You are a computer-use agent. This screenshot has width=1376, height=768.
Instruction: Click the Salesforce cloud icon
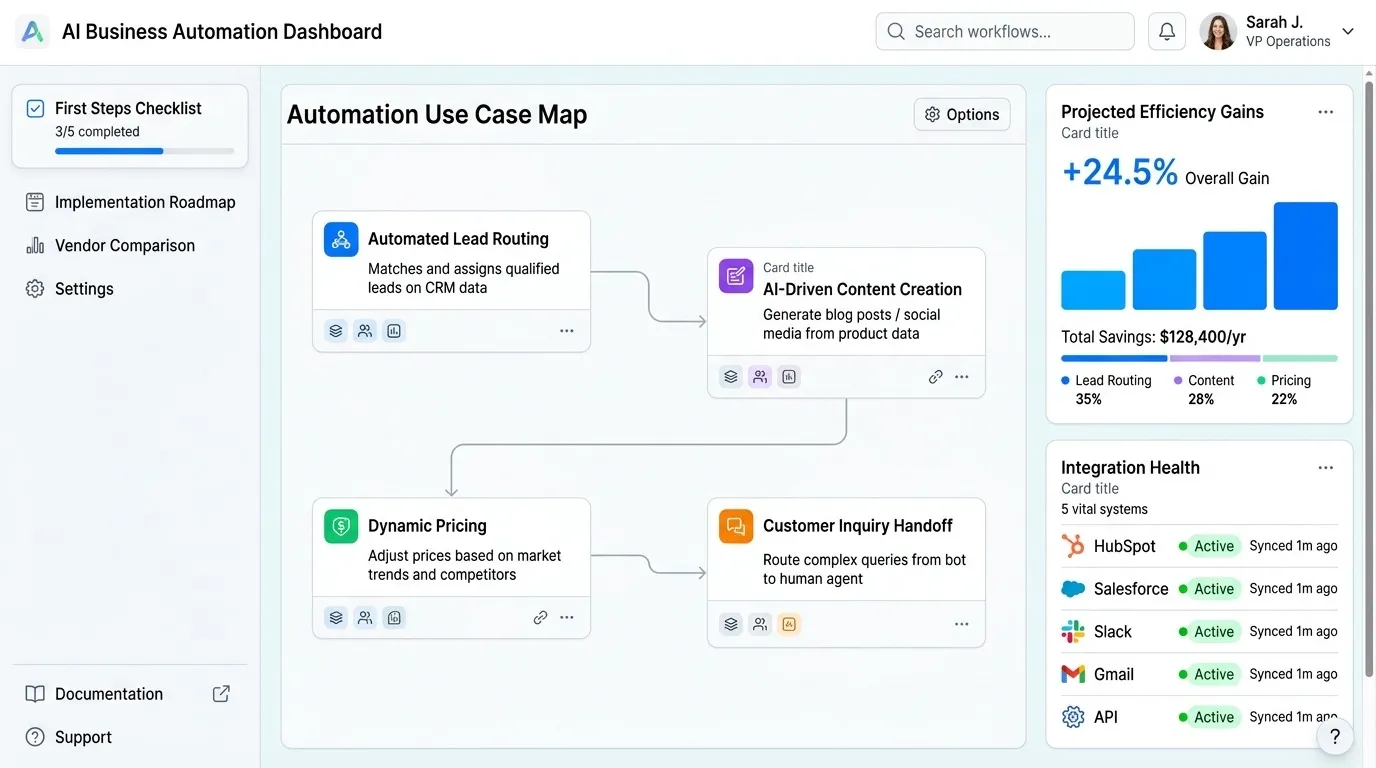click(x=1073, y=589)
